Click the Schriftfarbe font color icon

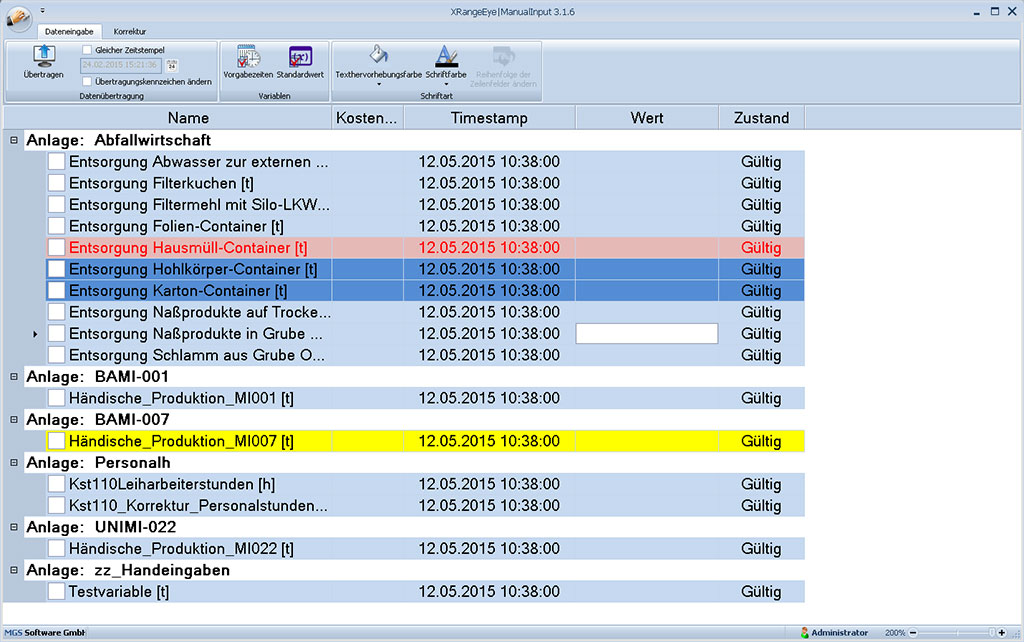tap(446, 56)
